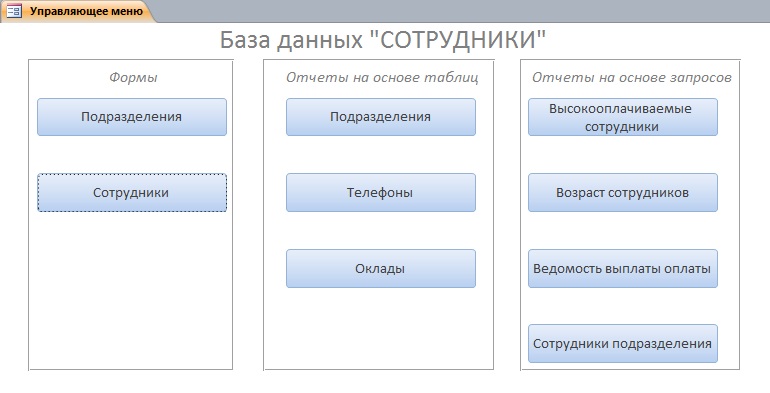Open the Возраст сотрудников report
Viewport: 770px width, 393px height.
tap(623, 193)
